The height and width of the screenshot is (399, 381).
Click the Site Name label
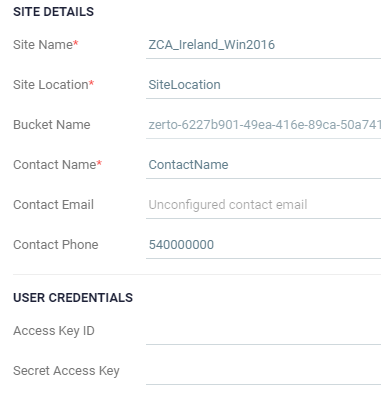click(43, 45)
